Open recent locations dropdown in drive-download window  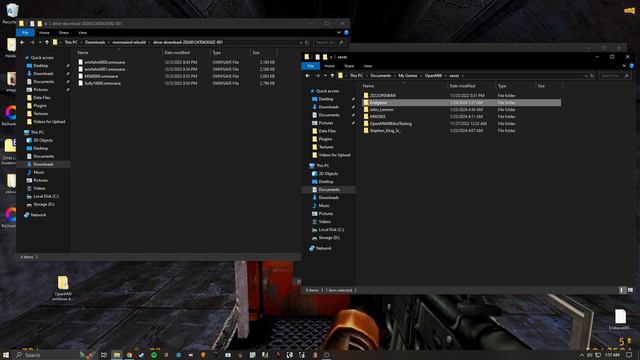(x=40, y=42)
